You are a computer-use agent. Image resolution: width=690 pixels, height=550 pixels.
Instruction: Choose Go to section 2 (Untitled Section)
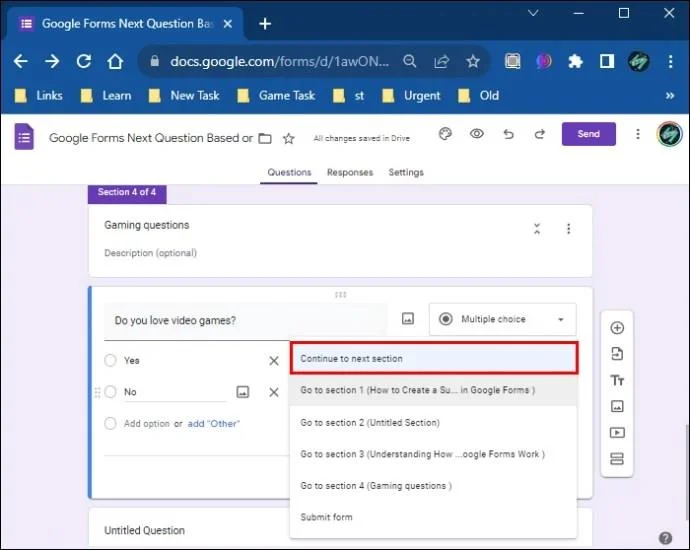[434, 422]
